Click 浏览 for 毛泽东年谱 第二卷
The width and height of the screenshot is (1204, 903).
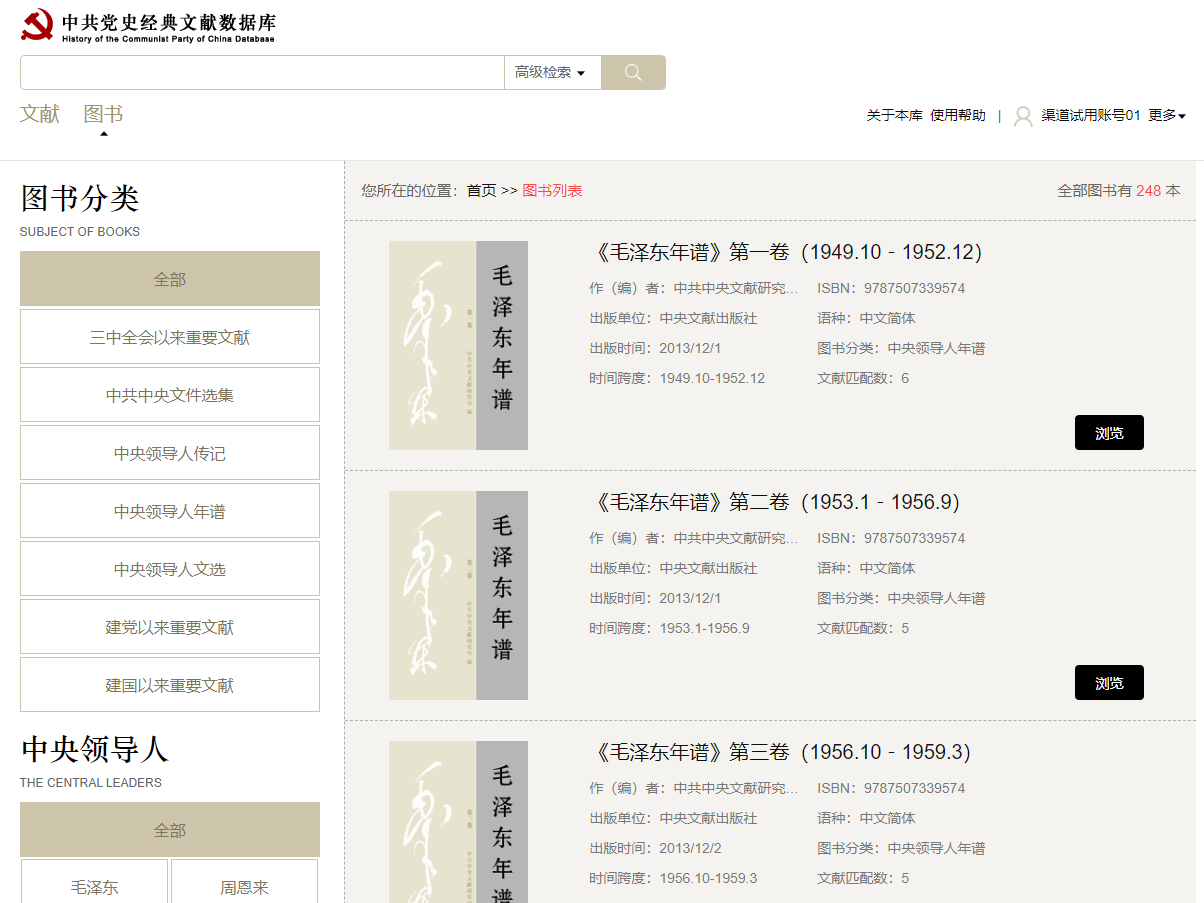1109,683
